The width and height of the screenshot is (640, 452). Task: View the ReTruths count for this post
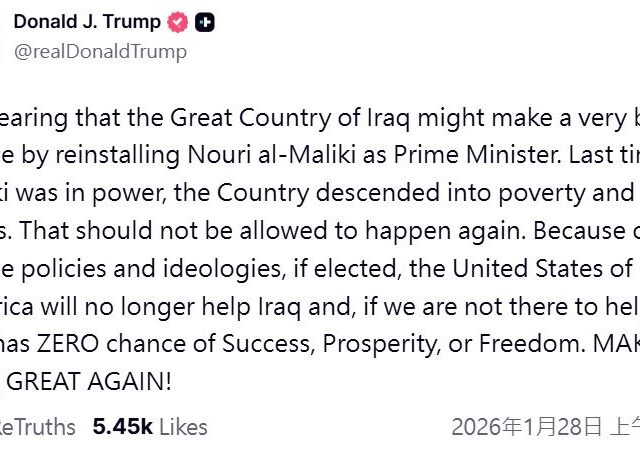(40, 427)
